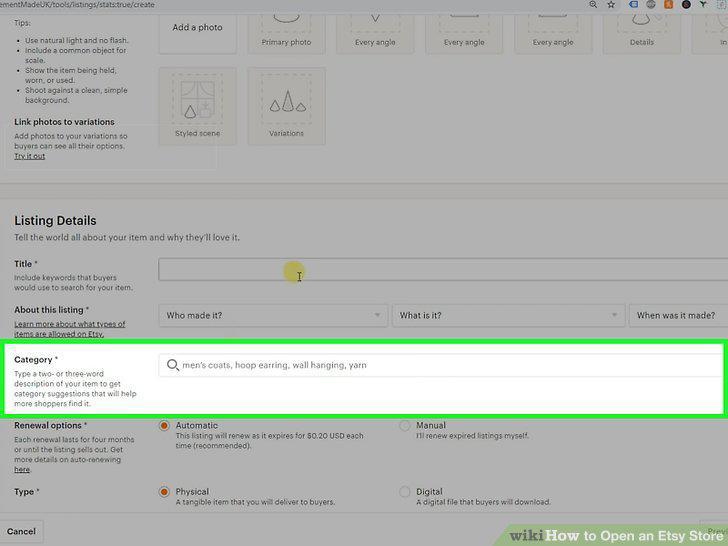Screen dimensions: 728x546
Task: Open the When was it made? dropdown
Action: coord(679,315)
